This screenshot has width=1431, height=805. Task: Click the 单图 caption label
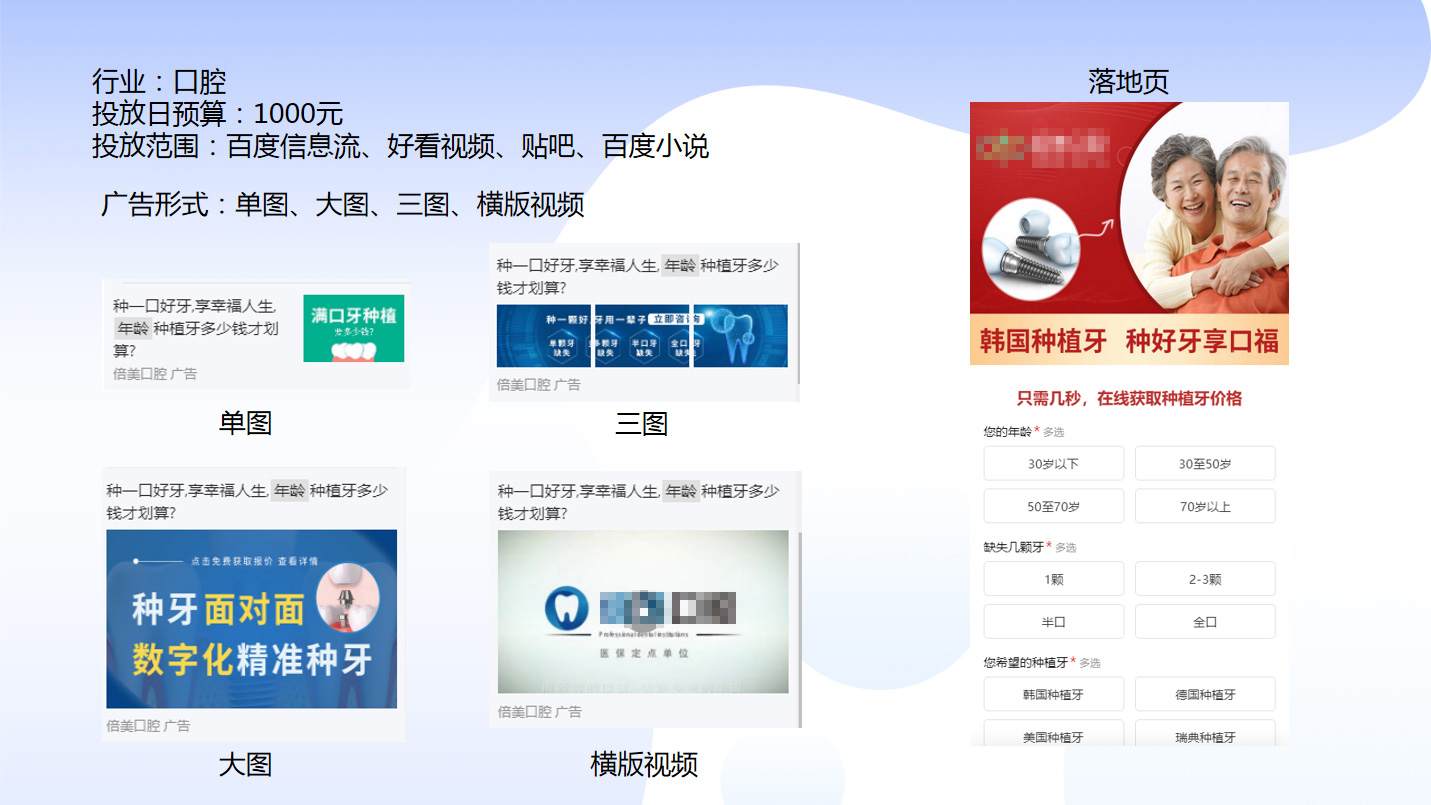click(x=245, y=423)
